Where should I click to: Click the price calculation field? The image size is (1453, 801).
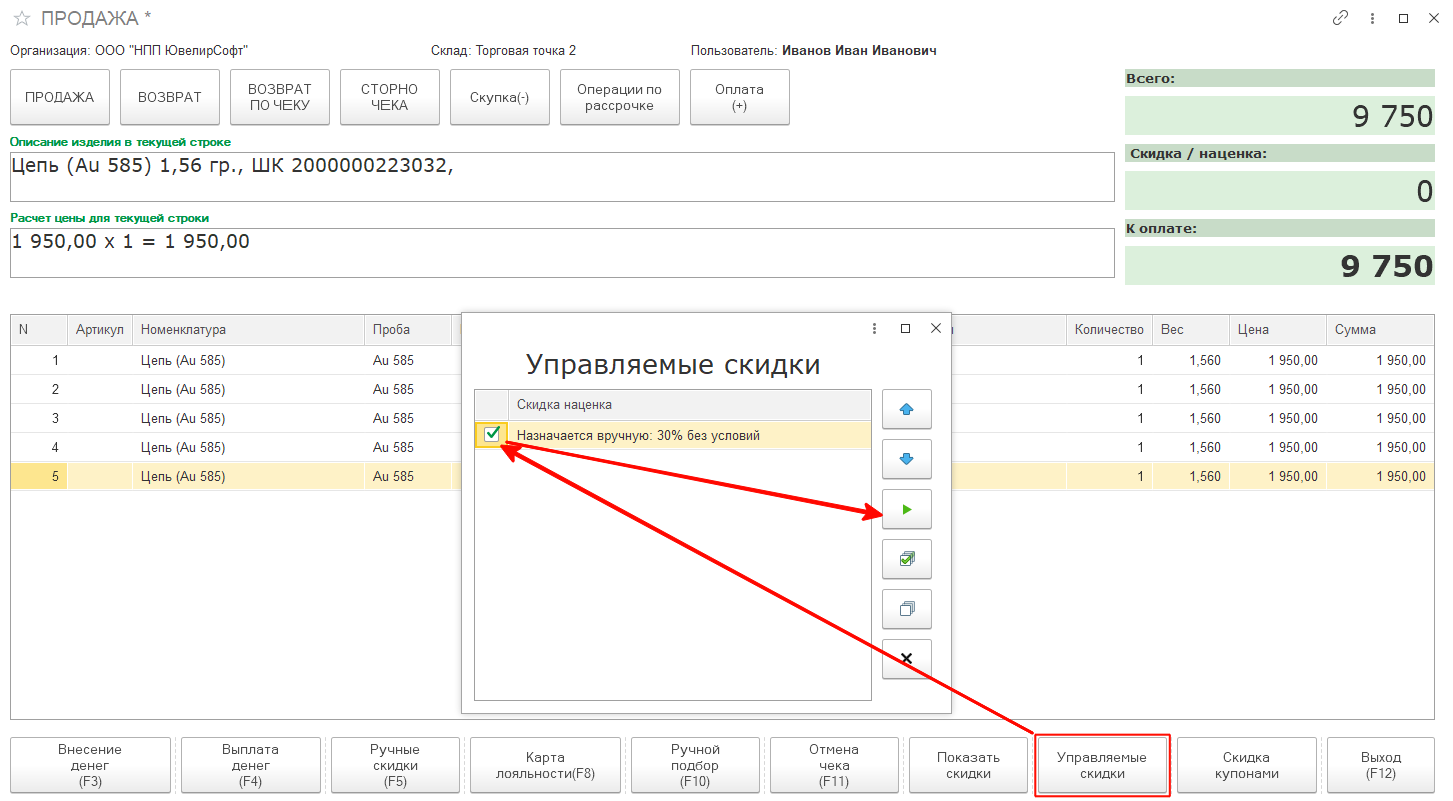(562, 253)
